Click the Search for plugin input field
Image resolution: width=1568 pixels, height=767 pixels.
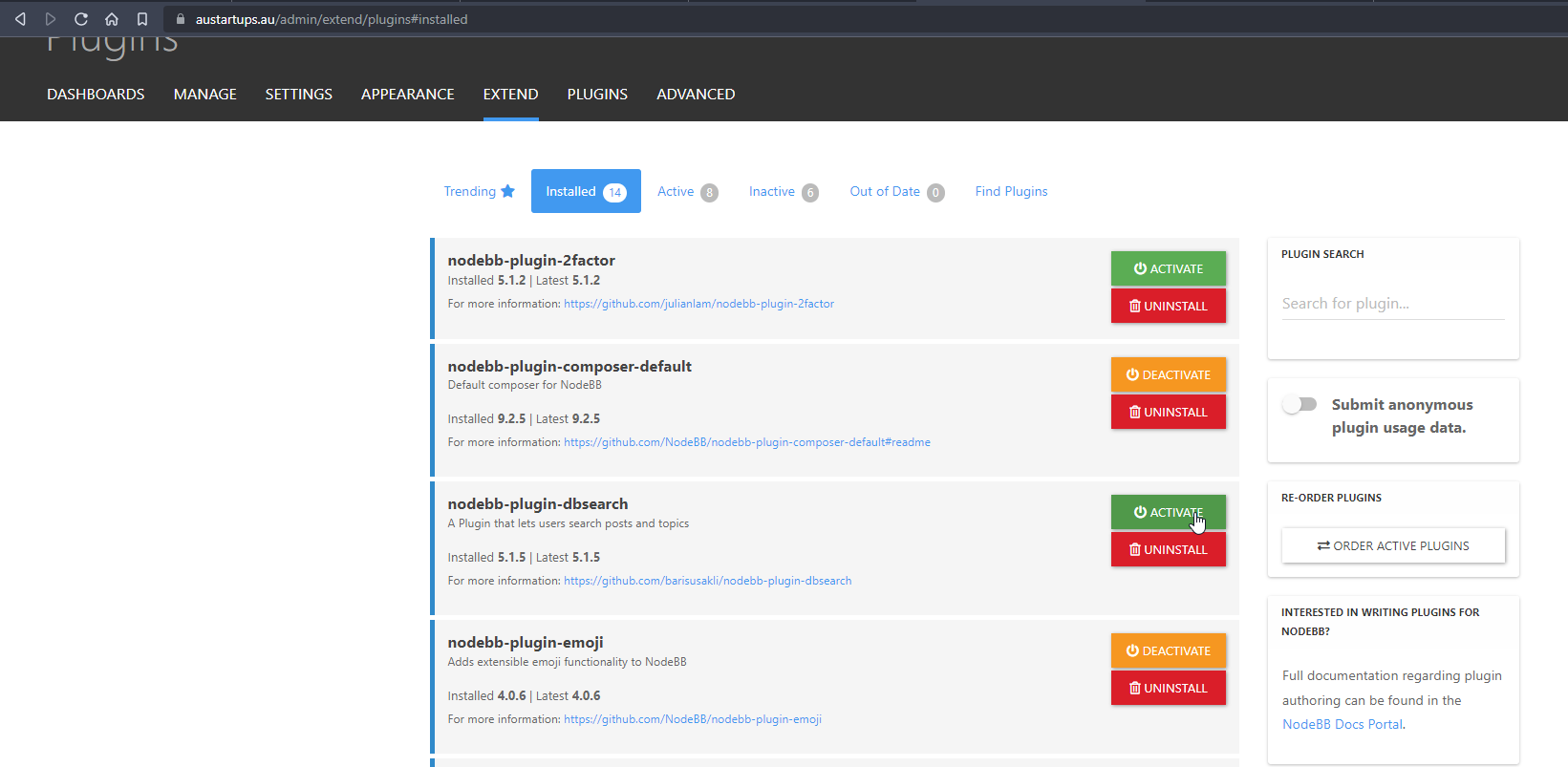pos(1392,304)
